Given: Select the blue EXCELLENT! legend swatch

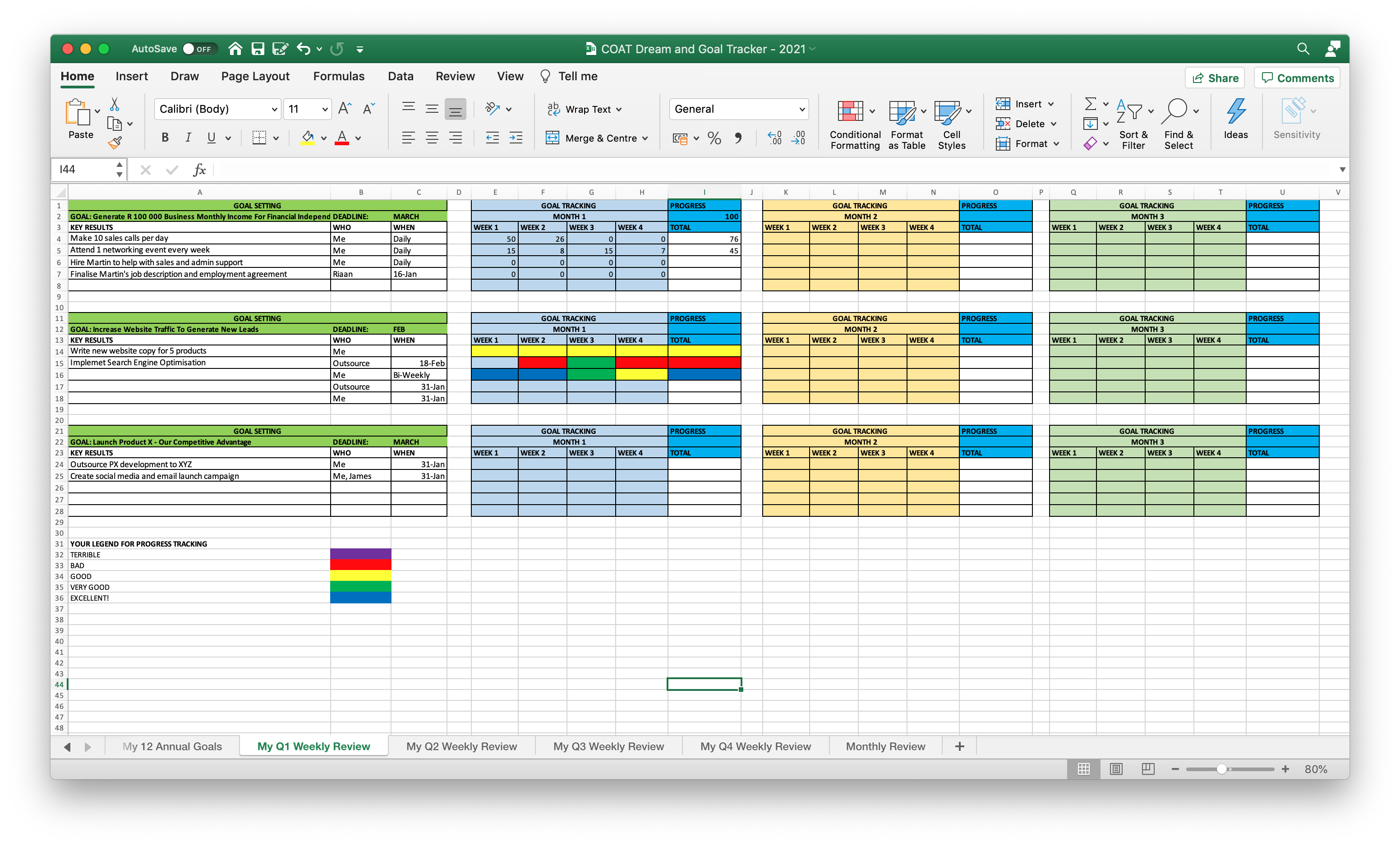Looking at the screenshot, I should (360, 597).
